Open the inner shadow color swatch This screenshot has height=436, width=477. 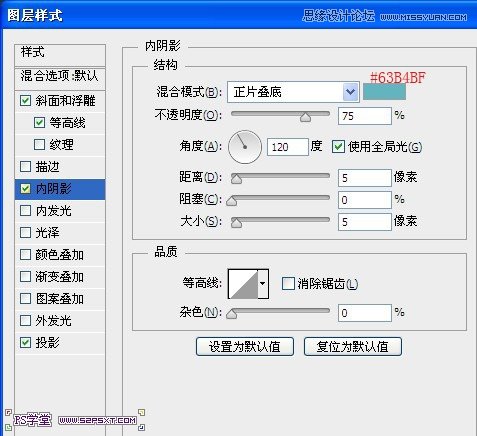384,92
